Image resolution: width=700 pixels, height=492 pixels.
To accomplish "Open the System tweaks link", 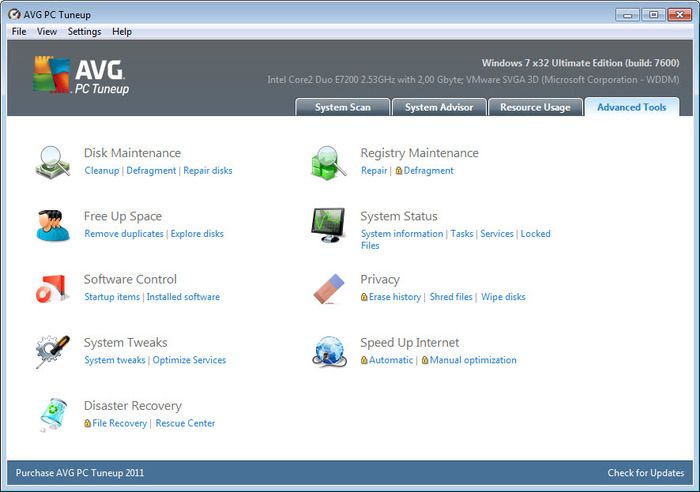I will click(115, 360).
